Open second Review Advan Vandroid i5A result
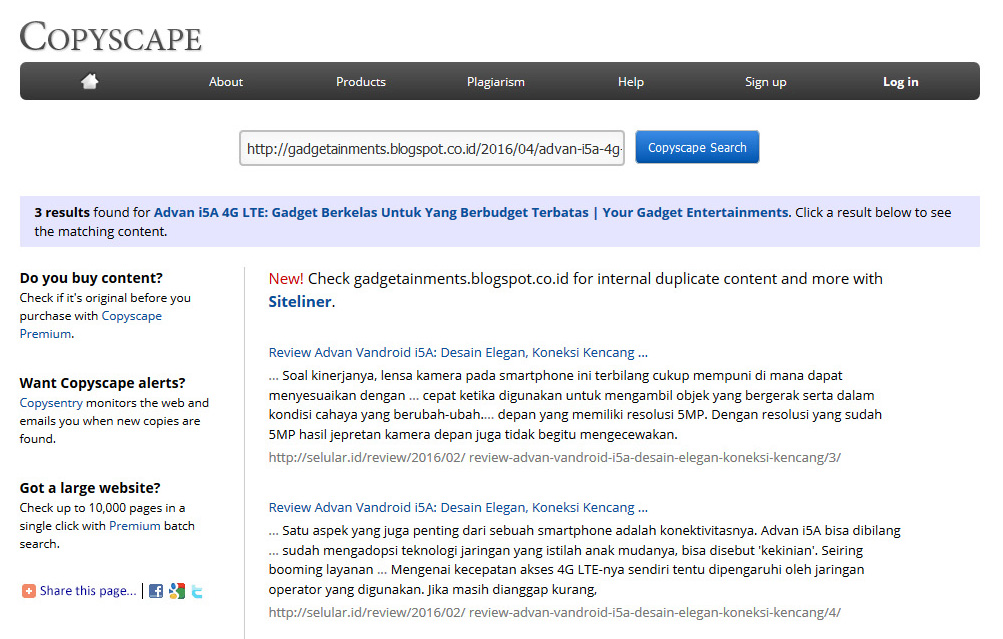The width and height of the screenshot is (1003, 639). pos(458,507)
